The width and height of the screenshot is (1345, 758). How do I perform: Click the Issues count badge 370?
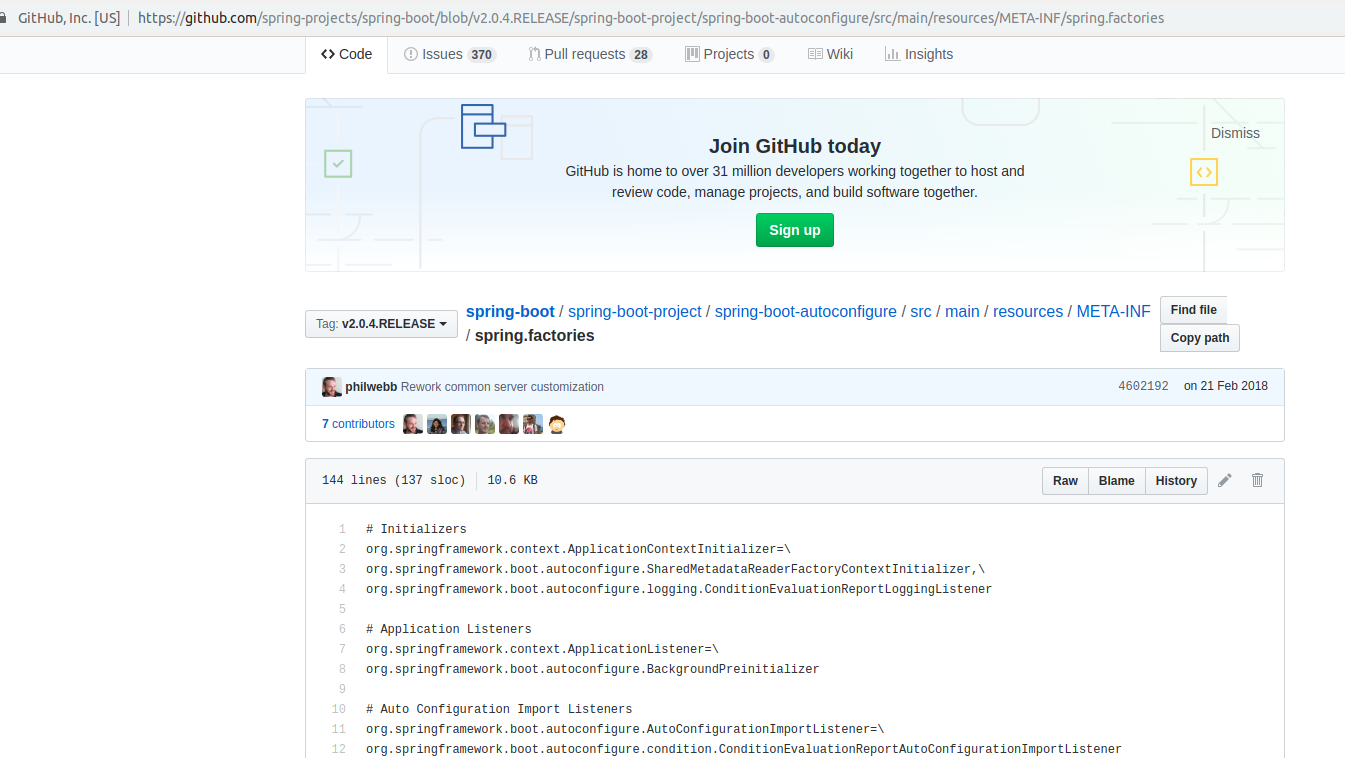point(482,55)
